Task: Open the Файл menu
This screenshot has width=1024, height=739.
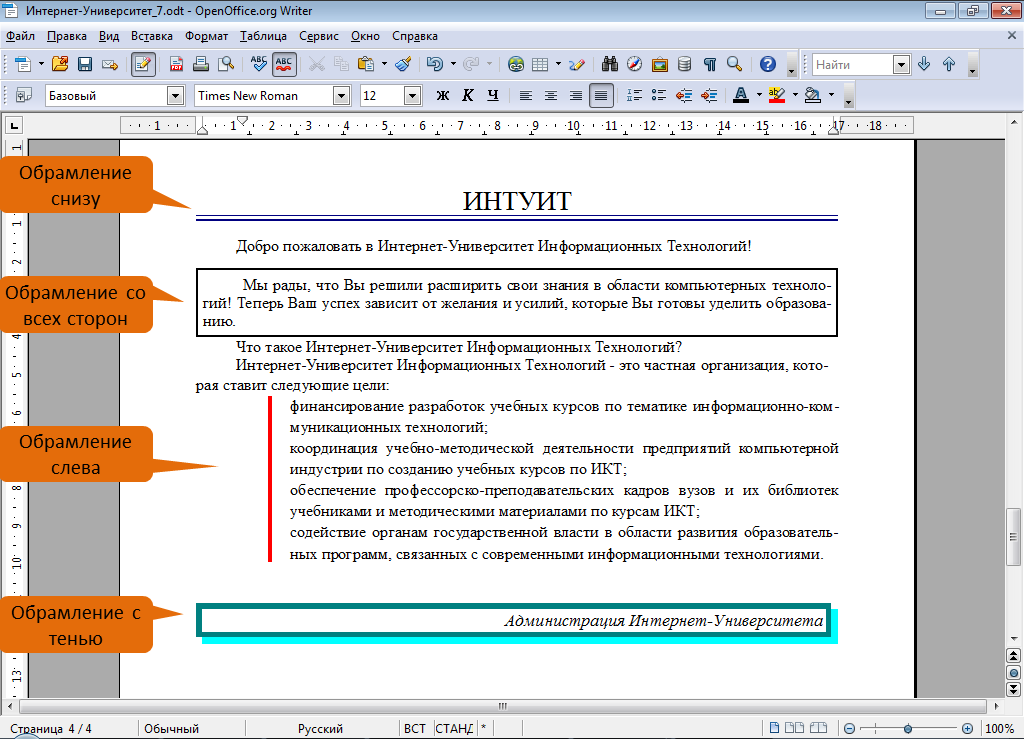Action: (x=20, y=36)
